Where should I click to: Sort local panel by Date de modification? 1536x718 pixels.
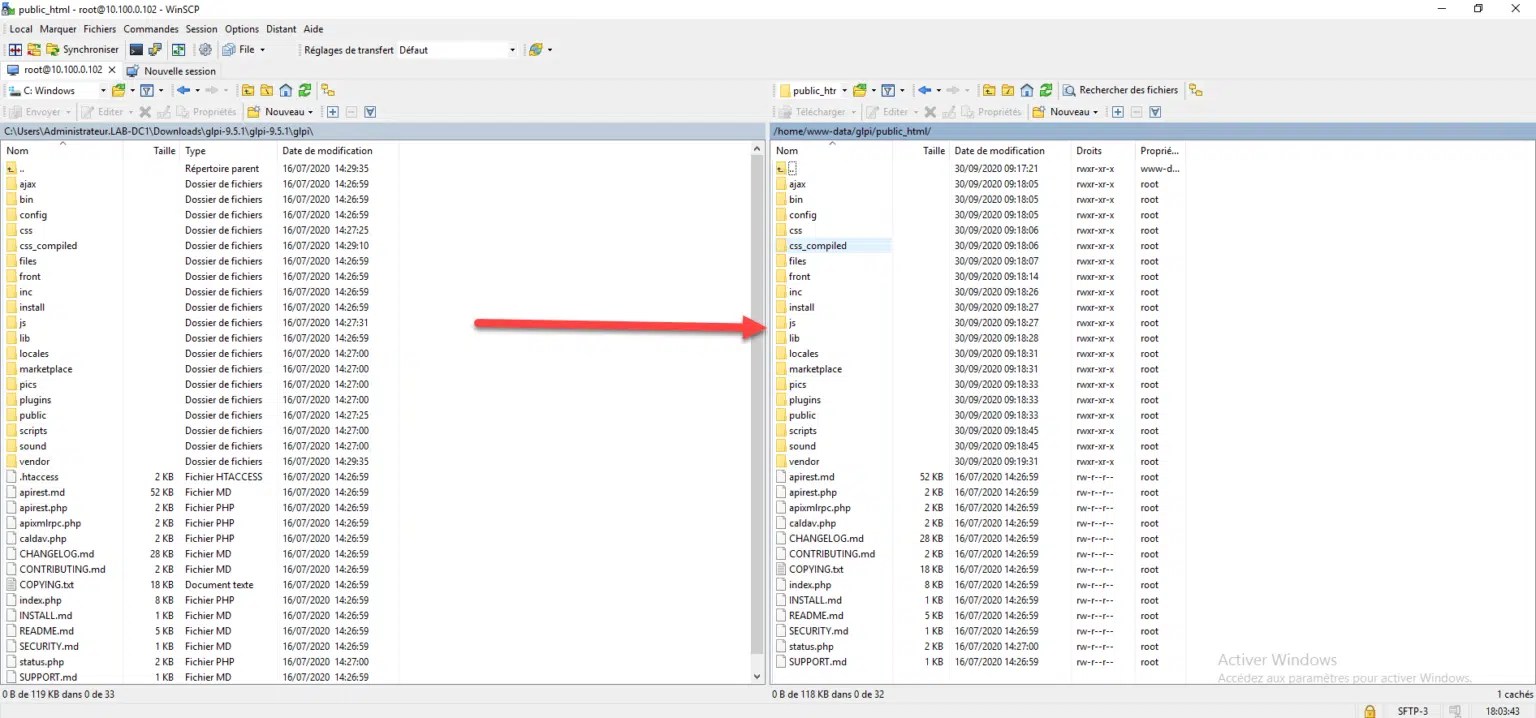click(x=327, y=151)
